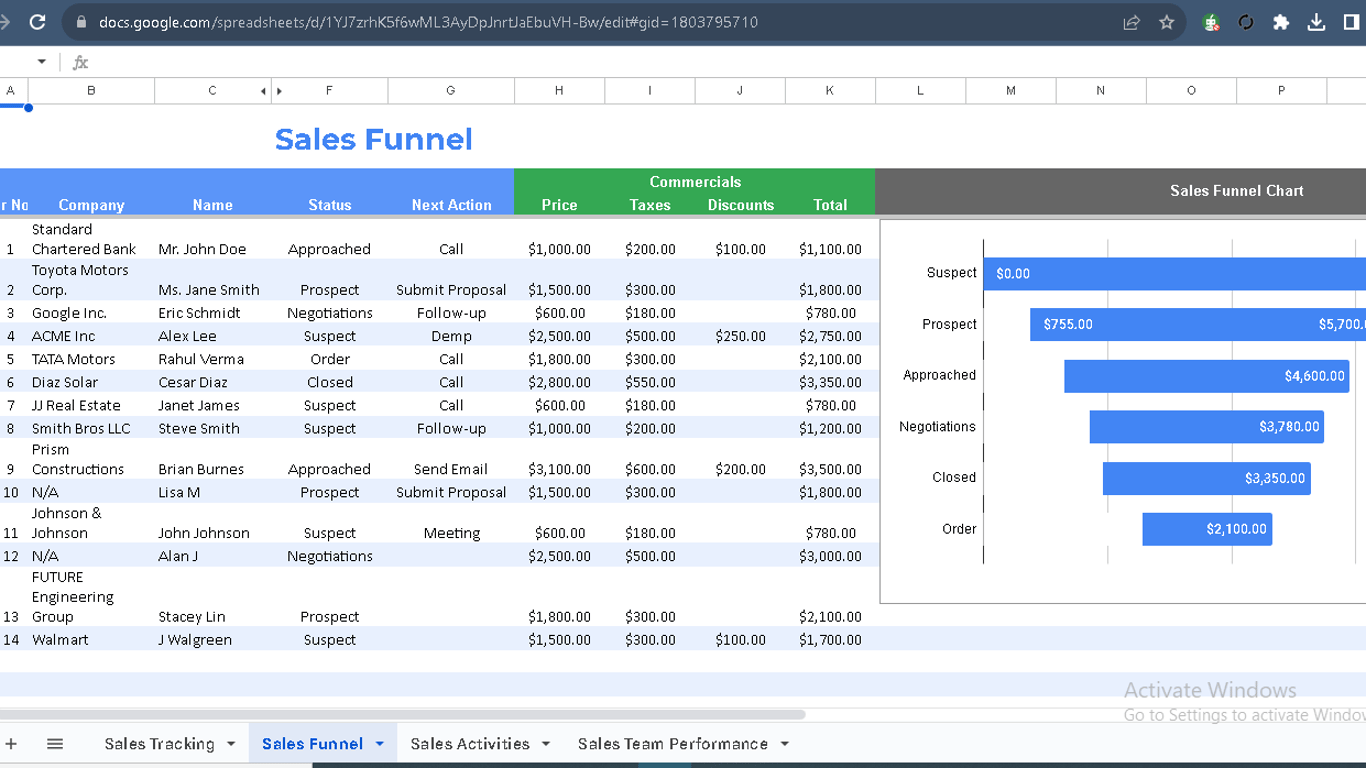Screen dimensions: 1366x768
Task: Select column header H
Action: [x=558, y=91]
